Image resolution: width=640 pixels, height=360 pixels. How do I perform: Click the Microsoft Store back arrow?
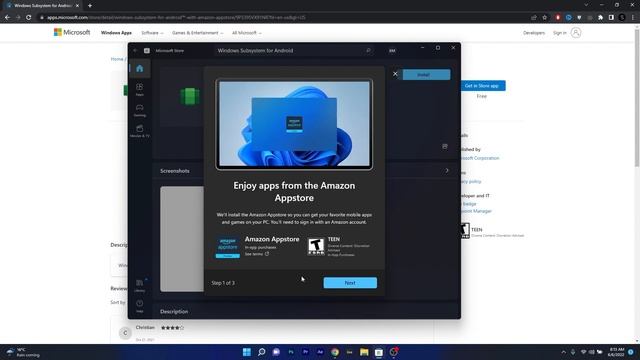coord(135,51)
